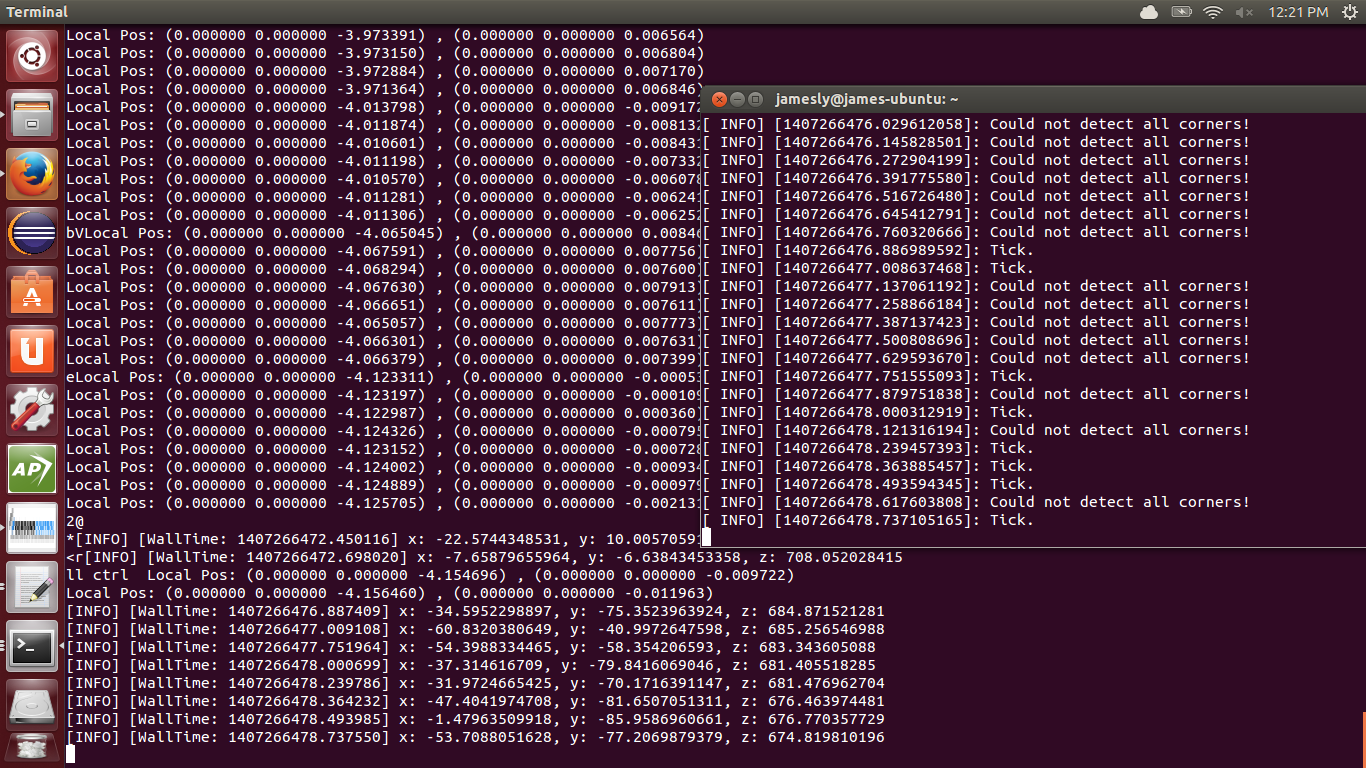Open the text editor from the launcher

coord(32,587)
